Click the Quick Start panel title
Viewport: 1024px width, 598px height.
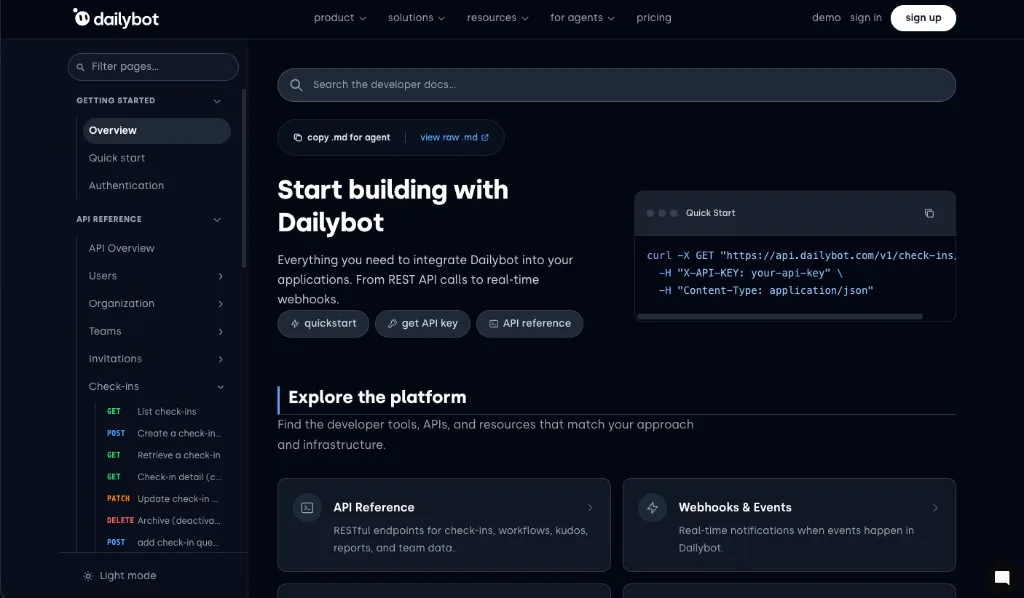click(710, 213)
